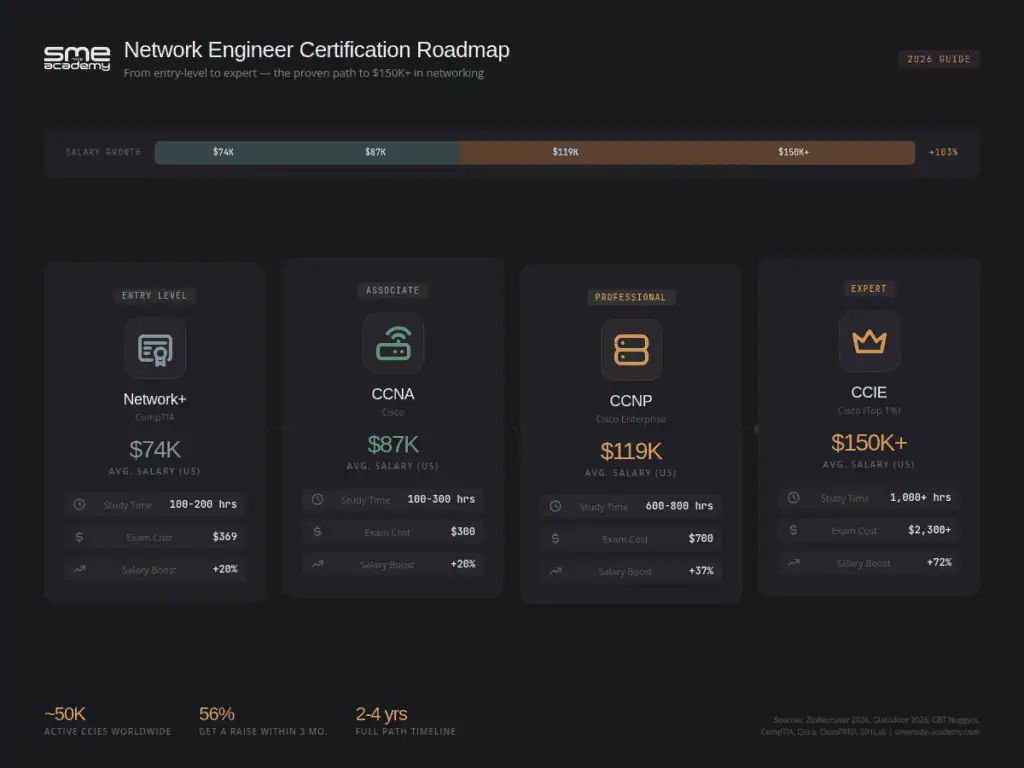
Task: Click the clock icon on the CCIE card
Action: pyautogui.click(x=792, y=498)
